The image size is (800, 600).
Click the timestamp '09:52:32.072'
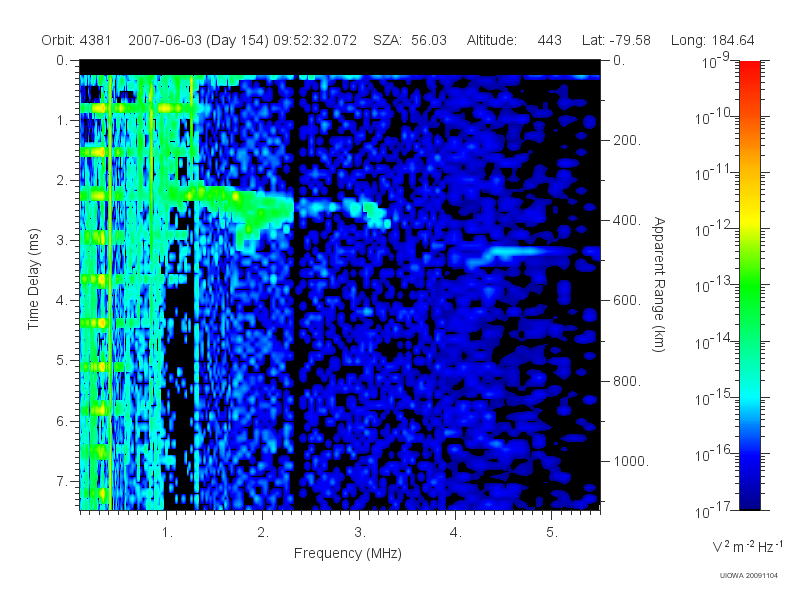point(315,40)
